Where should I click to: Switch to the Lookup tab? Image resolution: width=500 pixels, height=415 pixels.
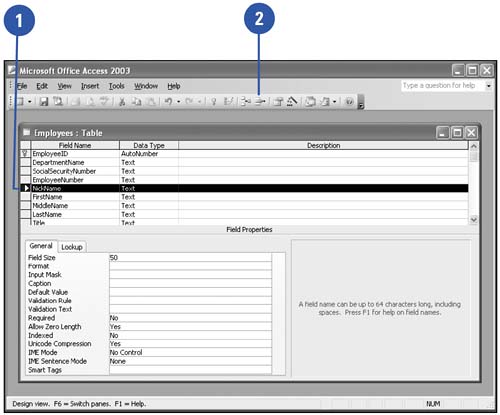tap(72, 247)
